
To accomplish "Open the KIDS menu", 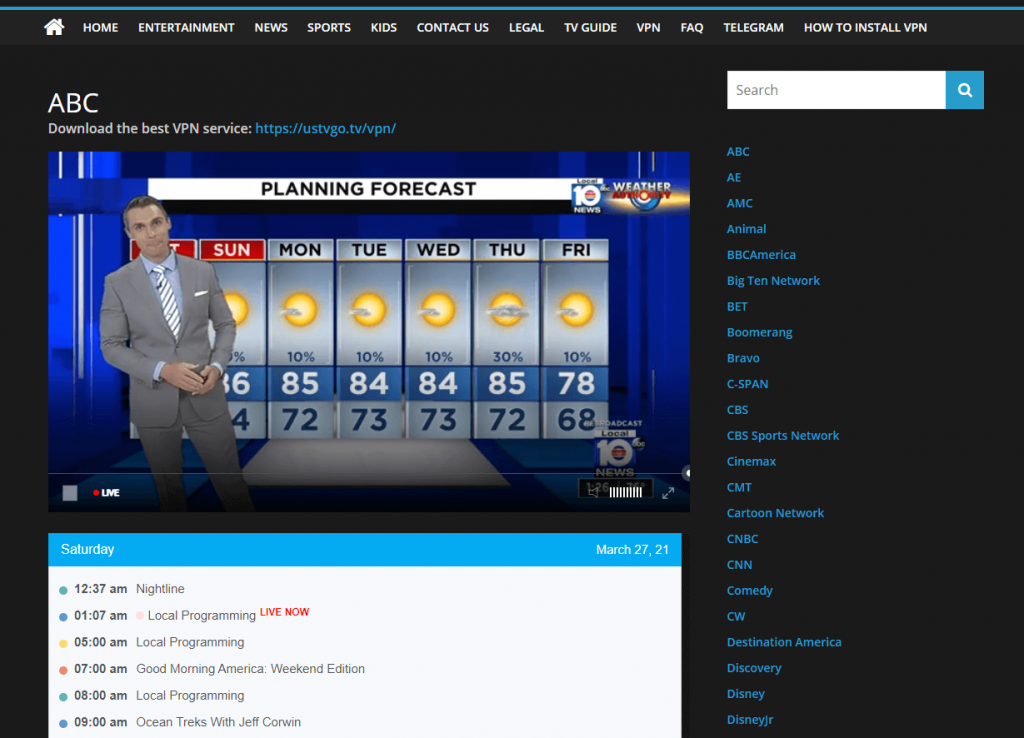I will tap(384, 27).
